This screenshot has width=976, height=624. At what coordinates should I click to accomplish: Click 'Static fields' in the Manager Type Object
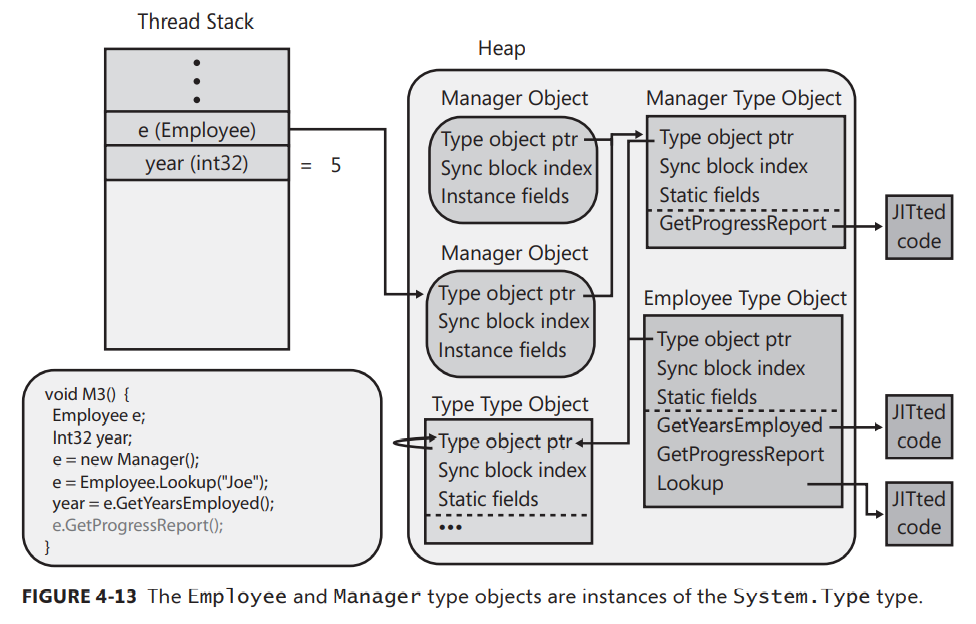[709, 195]
